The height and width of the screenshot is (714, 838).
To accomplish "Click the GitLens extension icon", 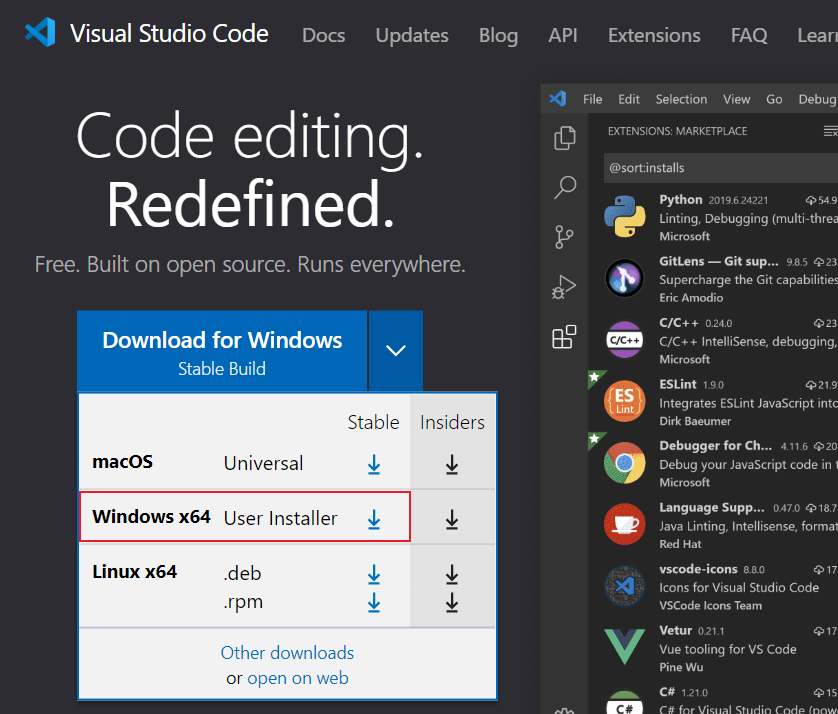I will [624, 278].
